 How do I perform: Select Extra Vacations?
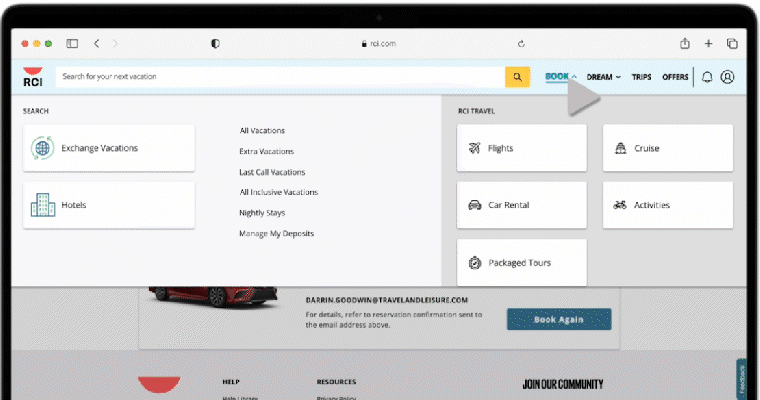[267, 151]
